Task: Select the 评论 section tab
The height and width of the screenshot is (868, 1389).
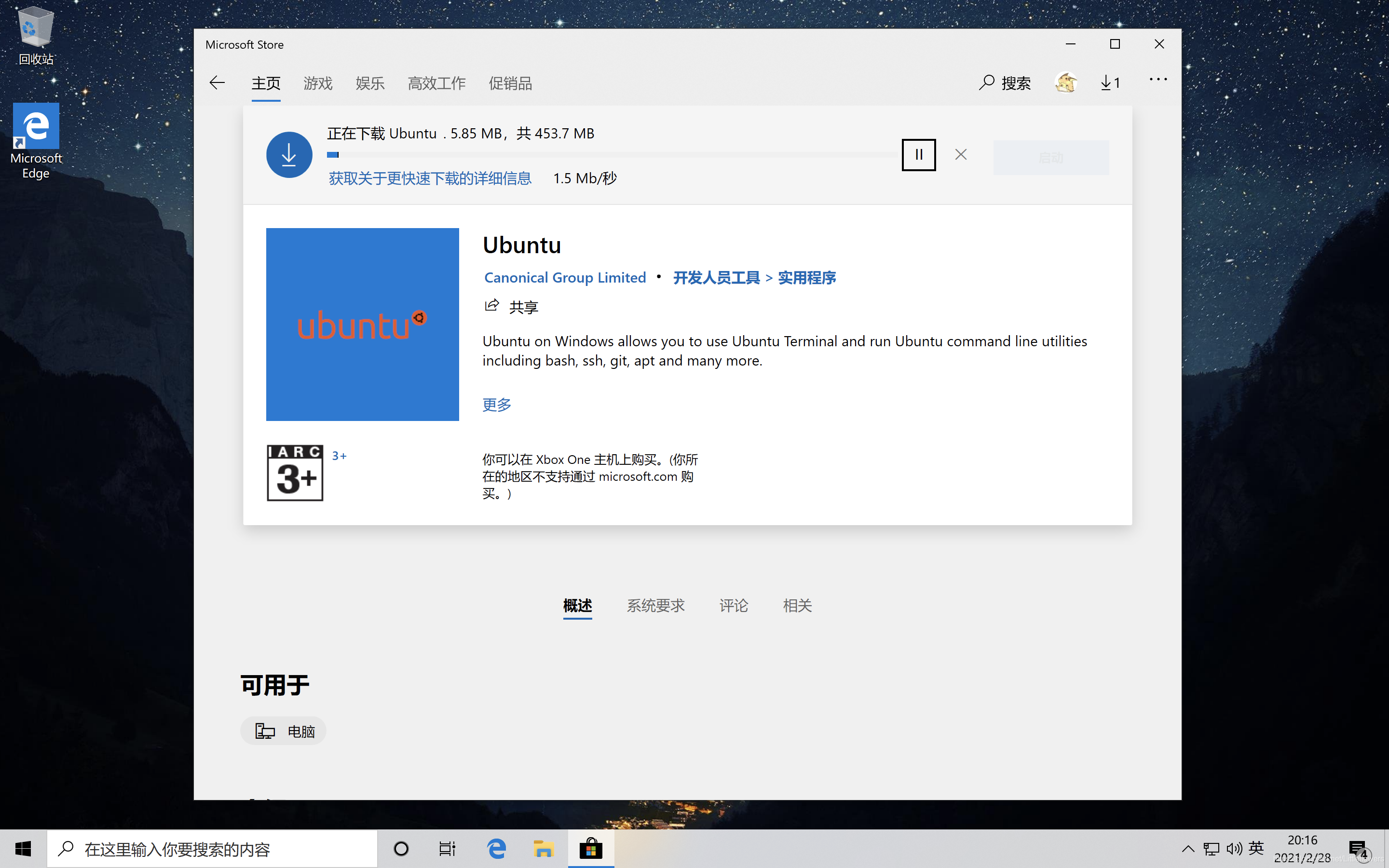Action: [734, 605]
